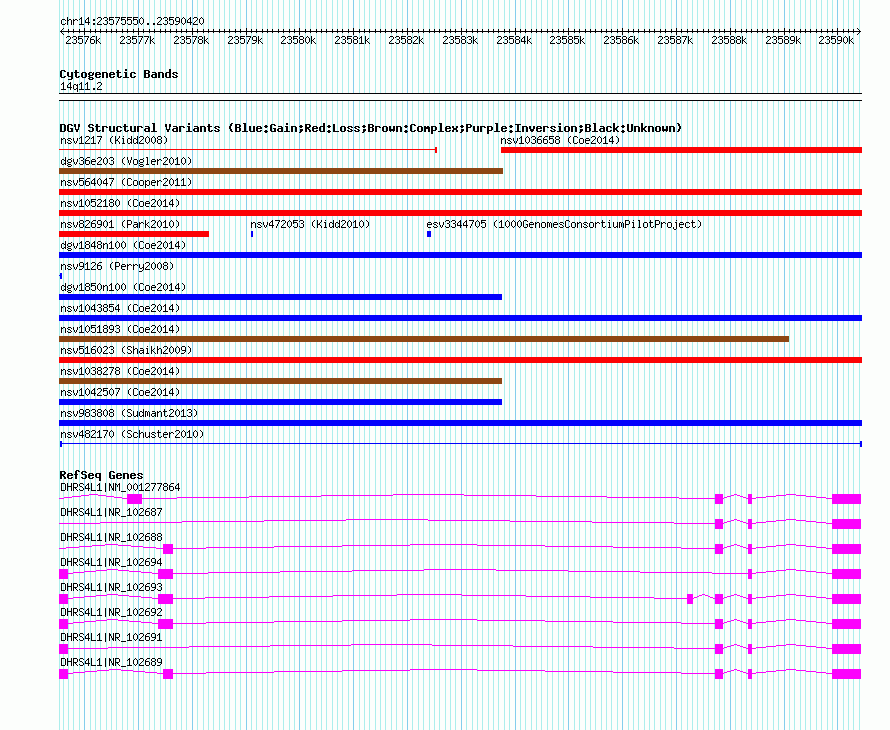The image size is (890, 730).
Task: Select variant label nsv1043854 (Coe2014)
Action: (120, 308)
